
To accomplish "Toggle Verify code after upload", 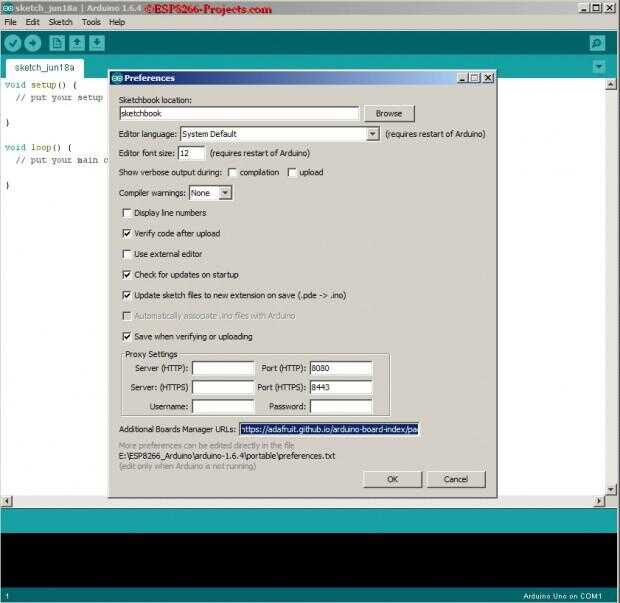I will coord(127,234).
